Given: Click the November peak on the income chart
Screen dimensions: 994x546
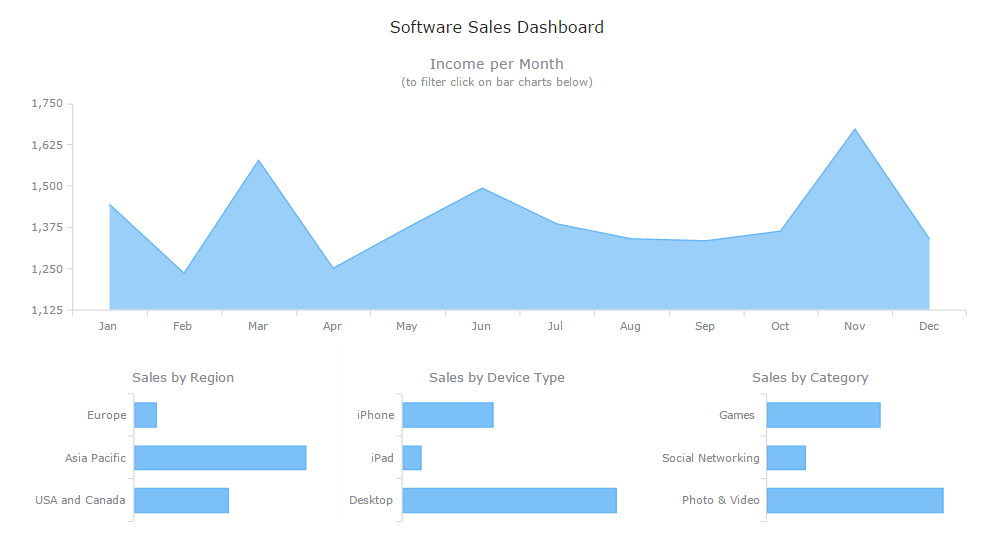Looking at the screenshot, I should coord(855,130).
